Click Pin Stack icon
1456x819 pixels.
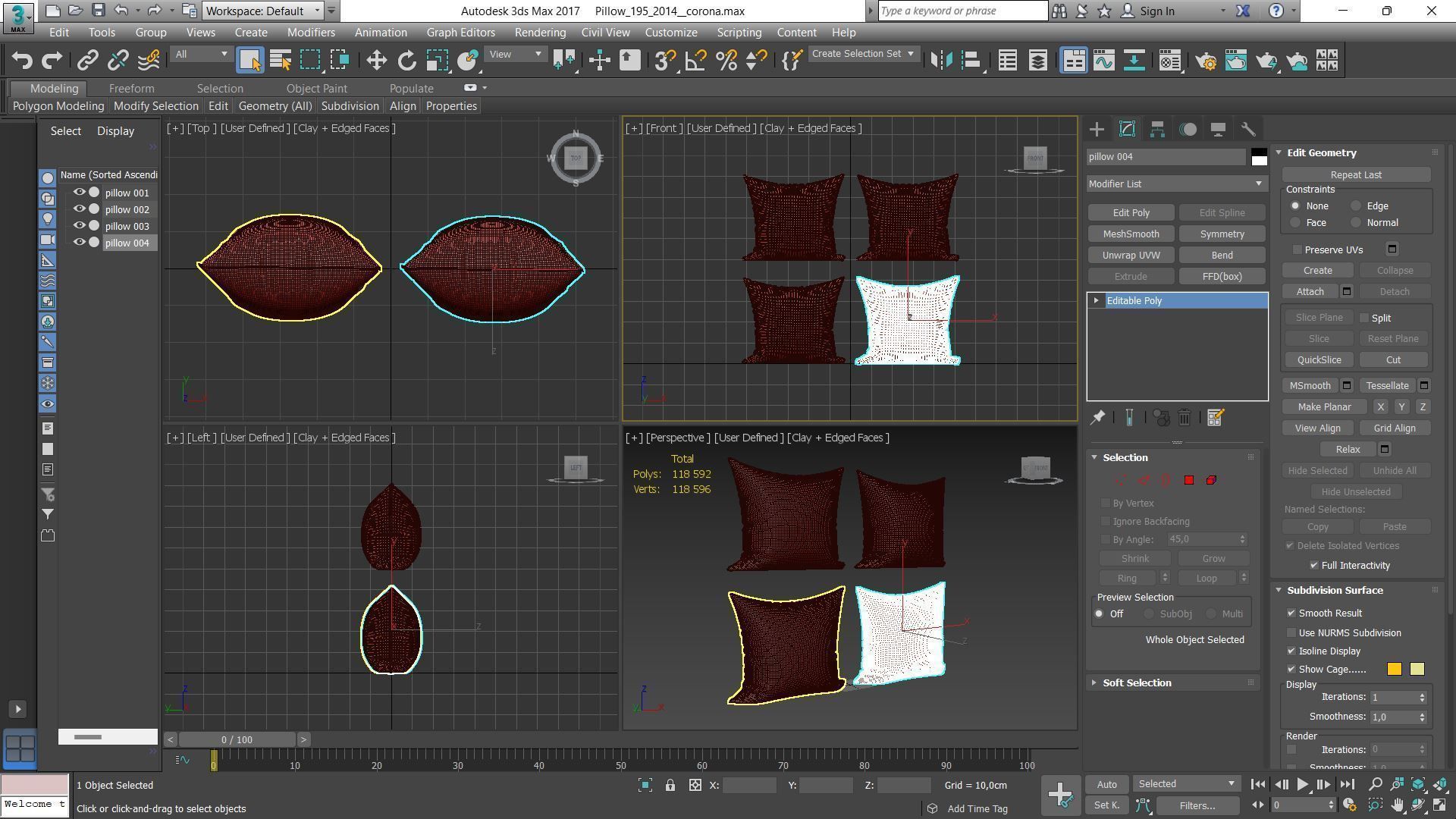pyautogui.click(x=1097, y=418)
